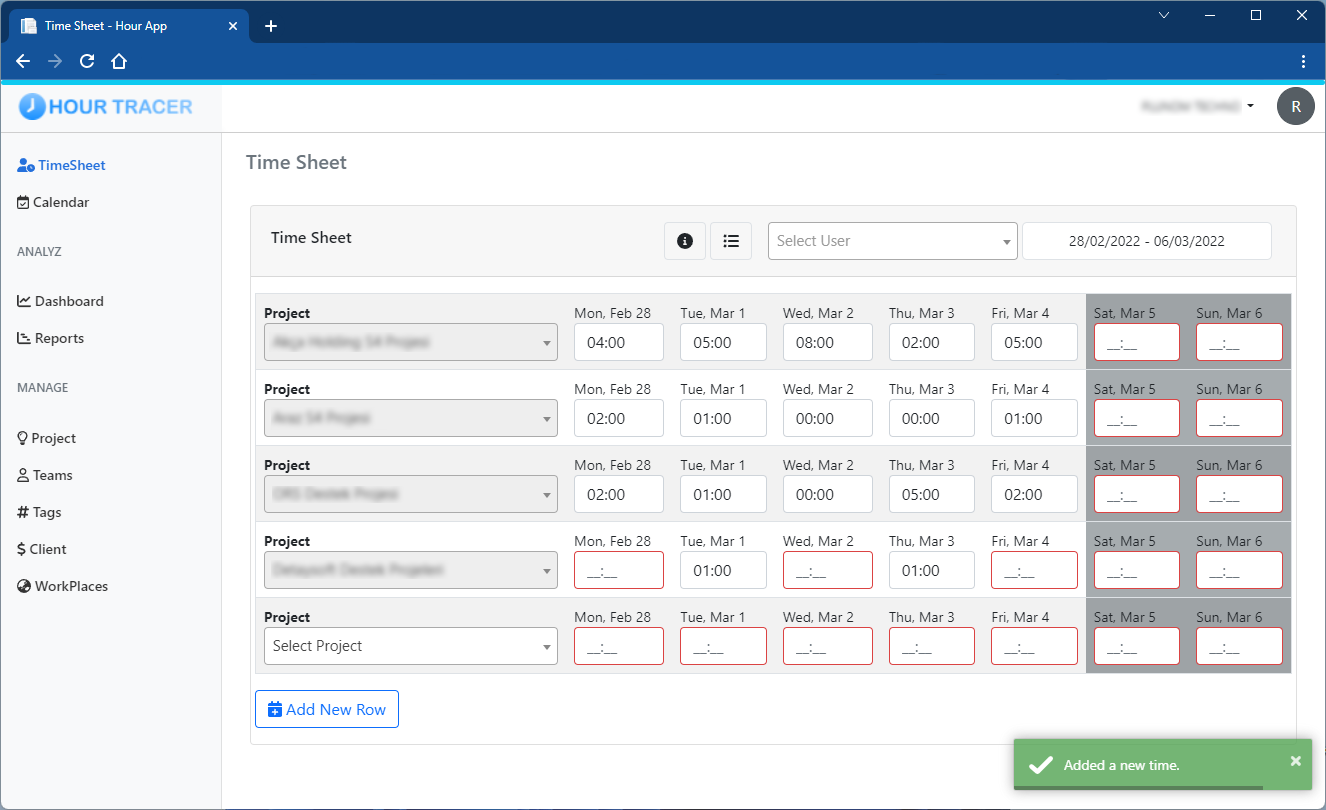
Task: Open Dashboard in sidebar
Action: coord(60,301)
